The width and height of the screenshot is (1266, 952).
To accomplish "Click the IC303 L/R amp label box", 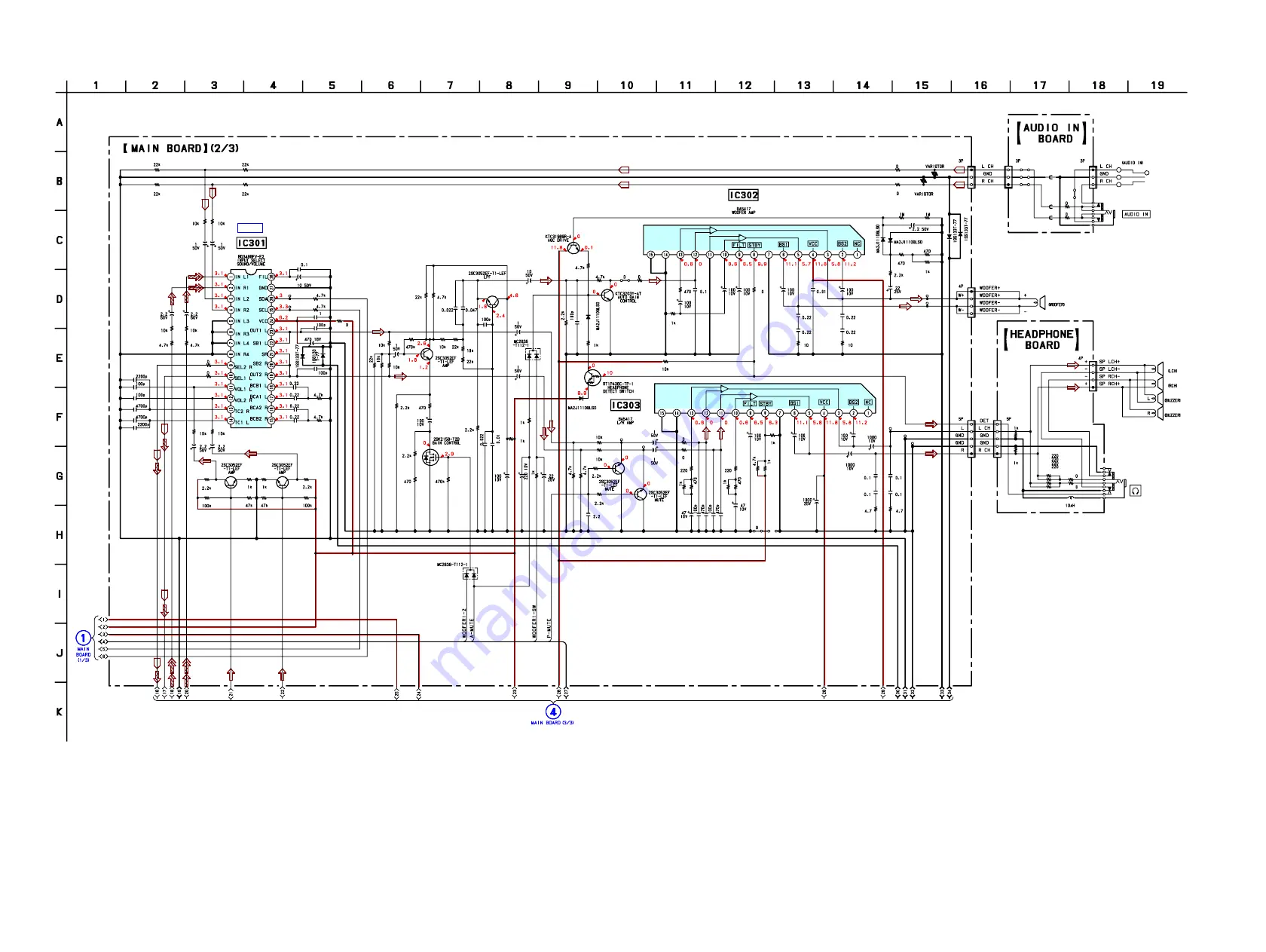I will tap(625, 406).
